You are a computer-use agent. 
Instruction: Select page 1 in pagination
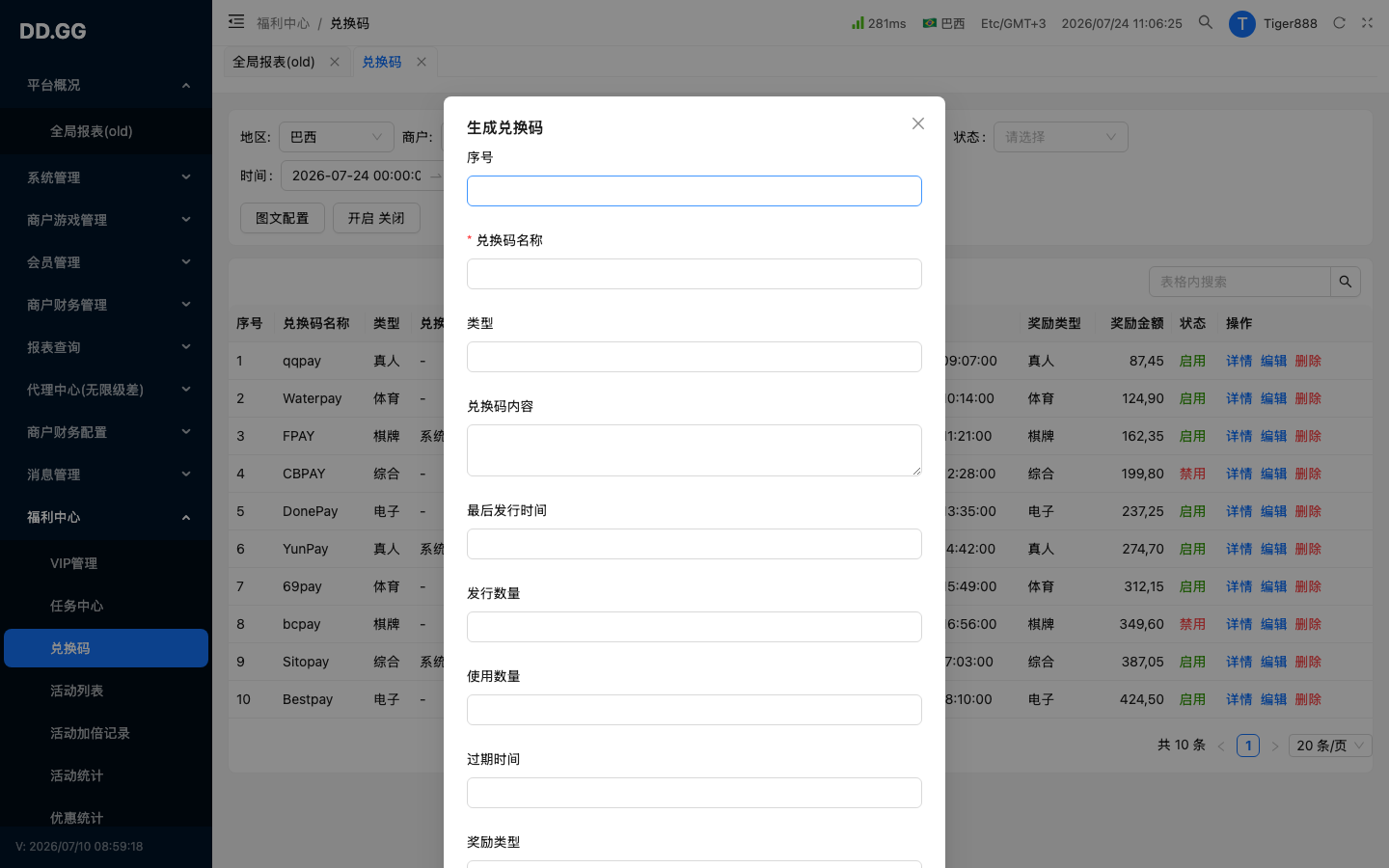point(1248,746)
